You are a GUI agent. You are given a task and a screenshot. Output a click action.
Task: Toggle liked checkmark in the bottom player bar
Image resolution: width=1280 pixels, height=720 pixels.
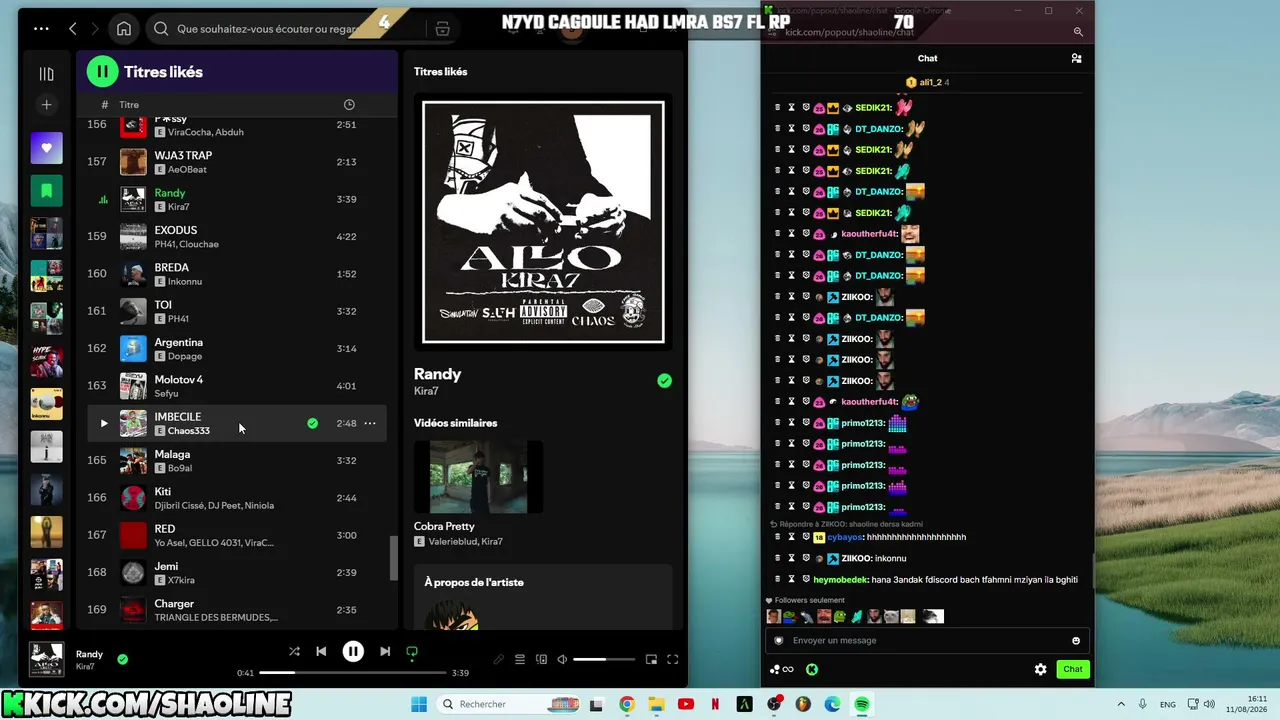click(122, 659)
